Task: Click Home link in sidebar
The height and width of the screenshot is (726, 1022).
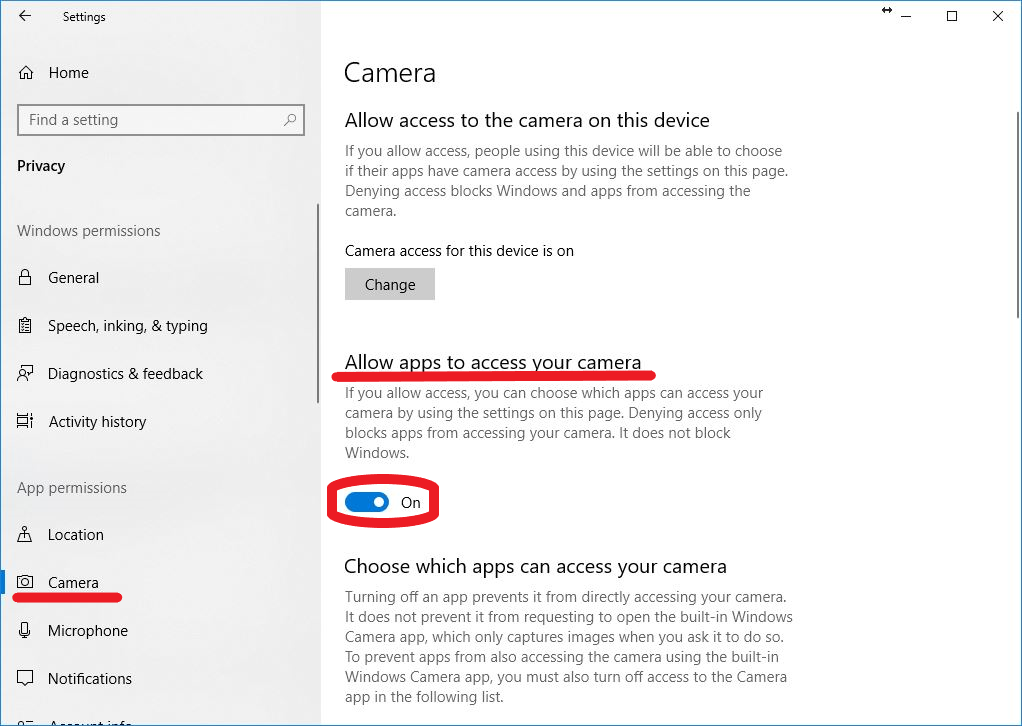Action: 68,73
